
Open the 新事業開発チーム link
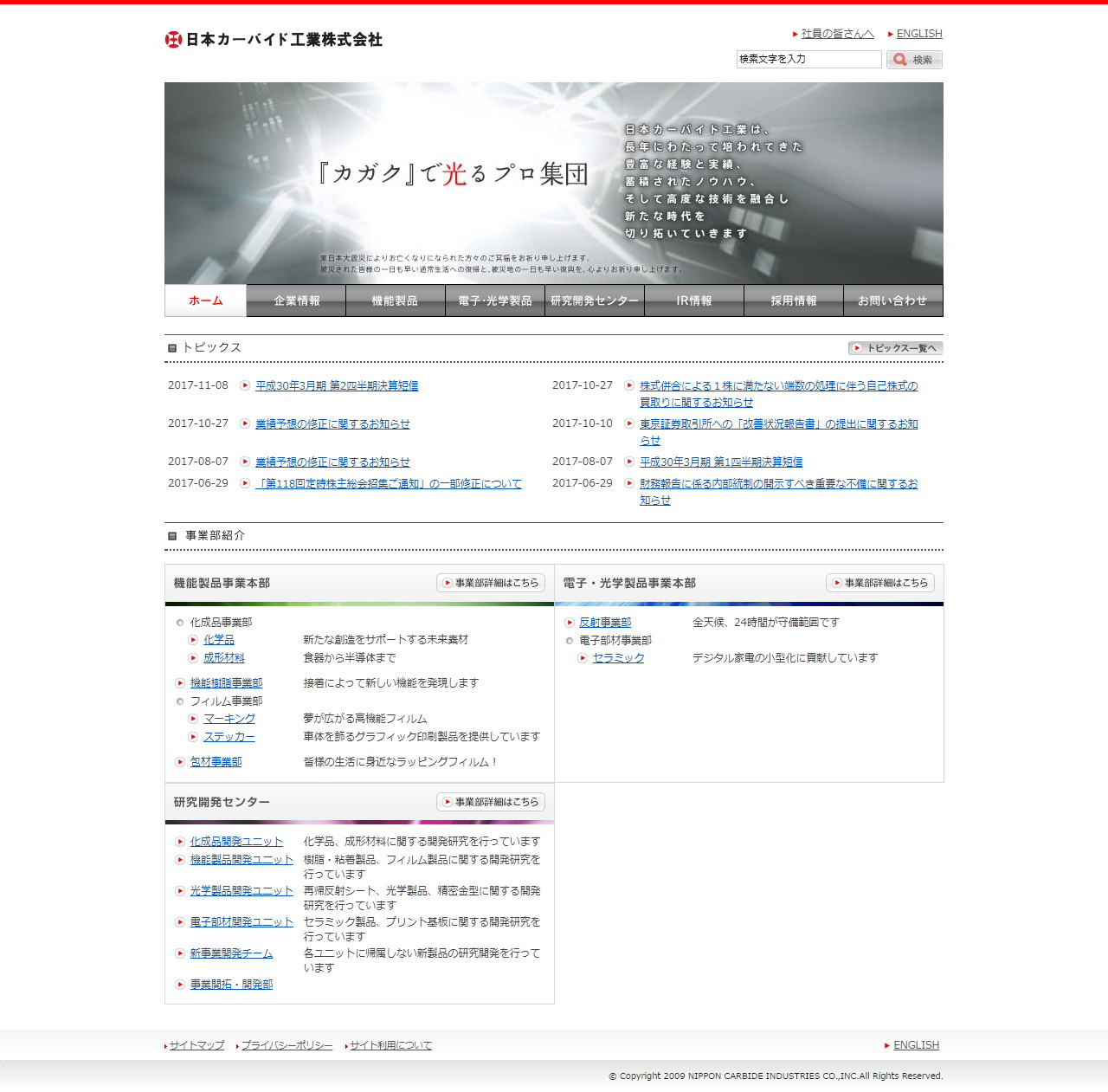(231, 953)
